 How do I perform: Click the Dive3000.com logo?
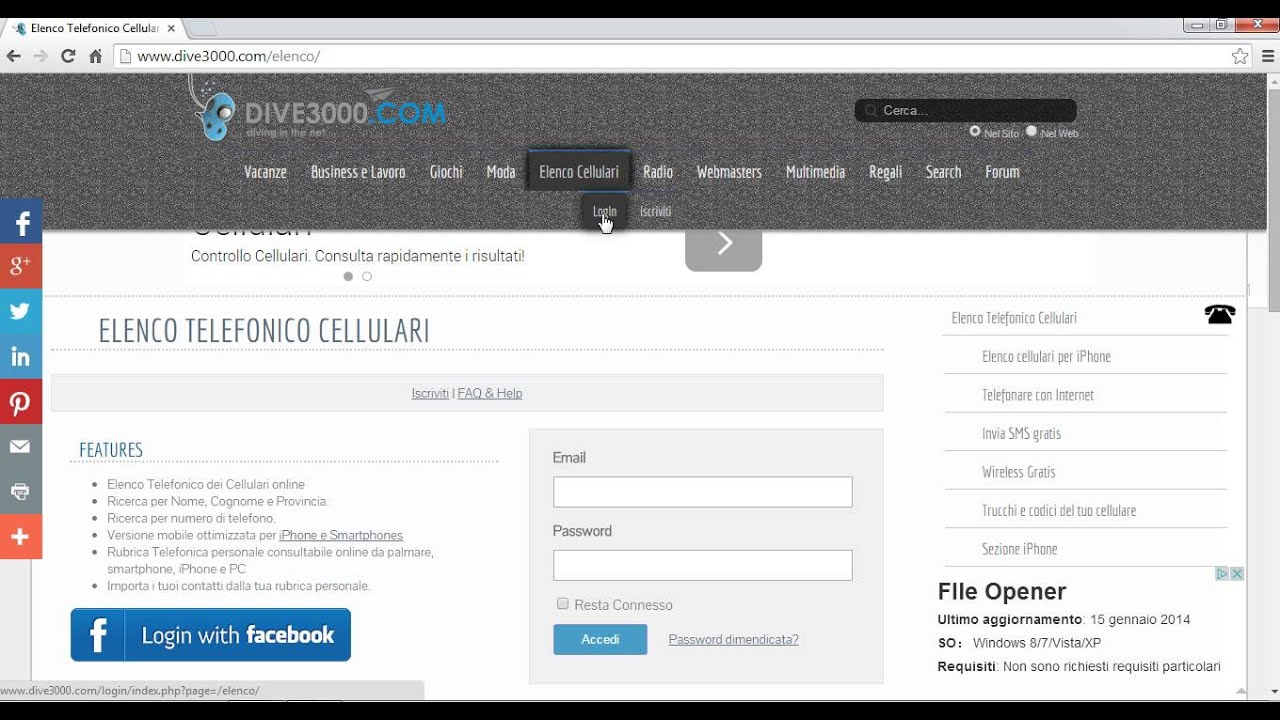click(318, 108)
